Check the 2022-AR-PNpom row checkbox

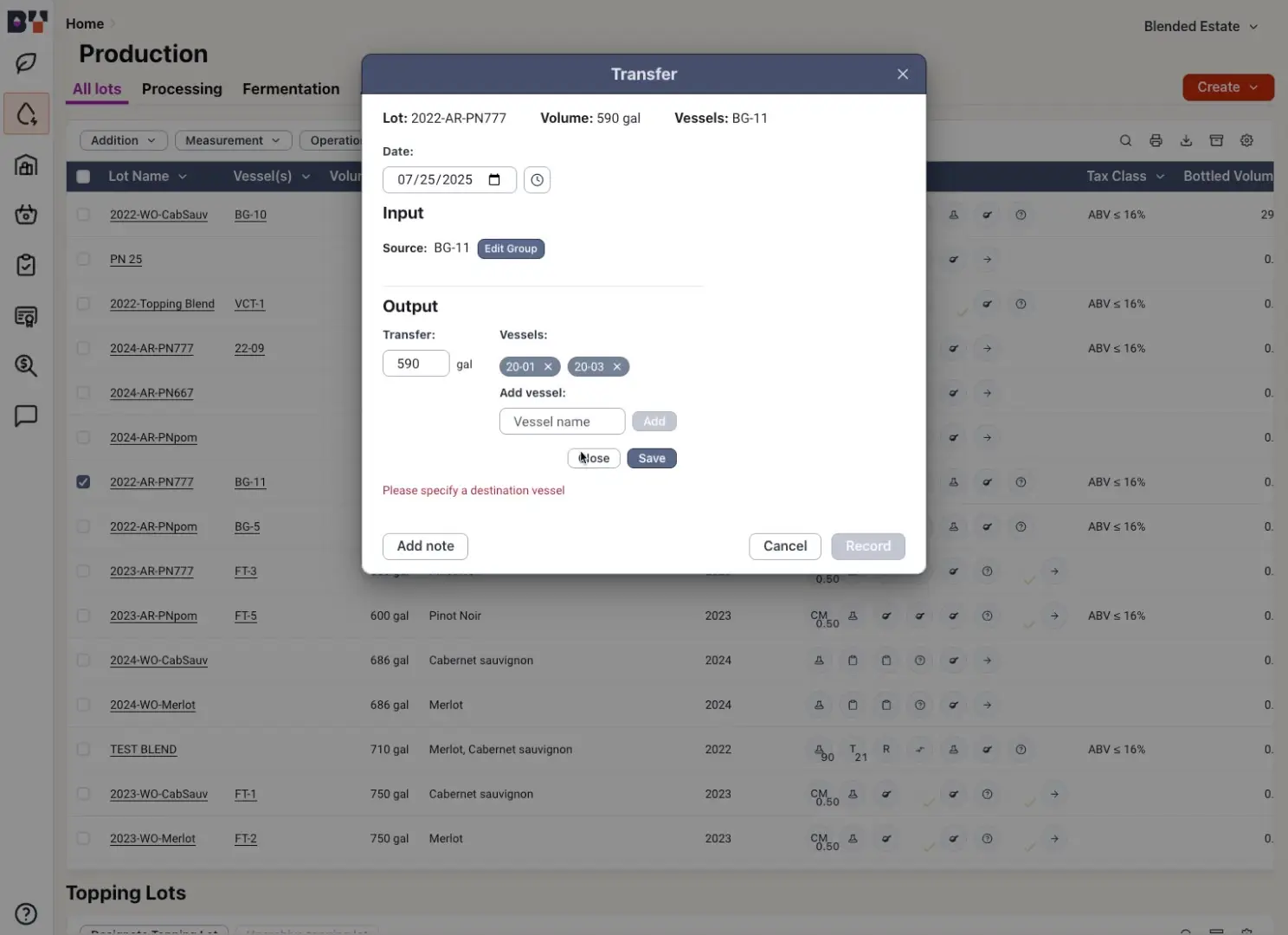pos(83,526)
